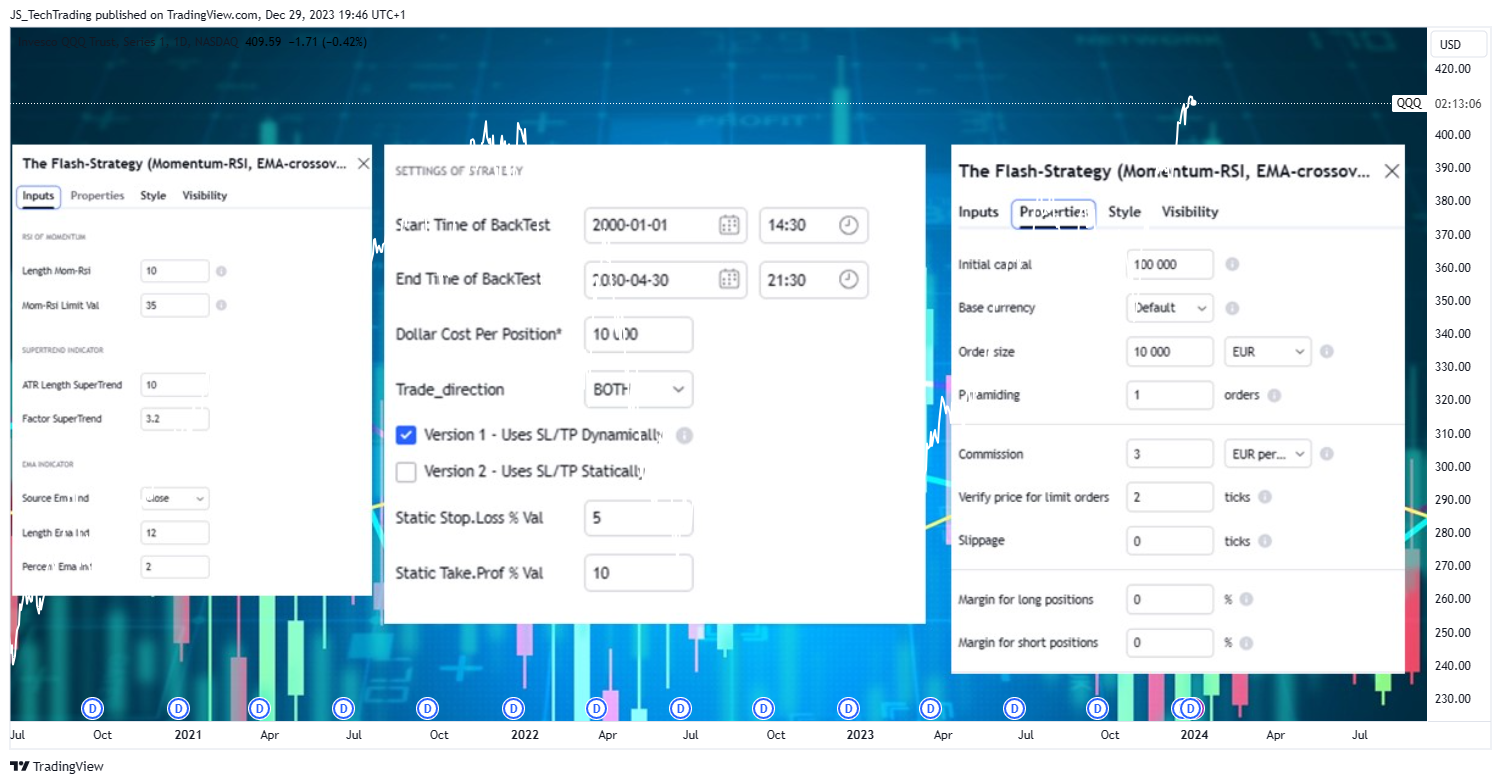Show info icon next to Initial capital
This screenshot has width=1501, height=784.
point(1232,264)
